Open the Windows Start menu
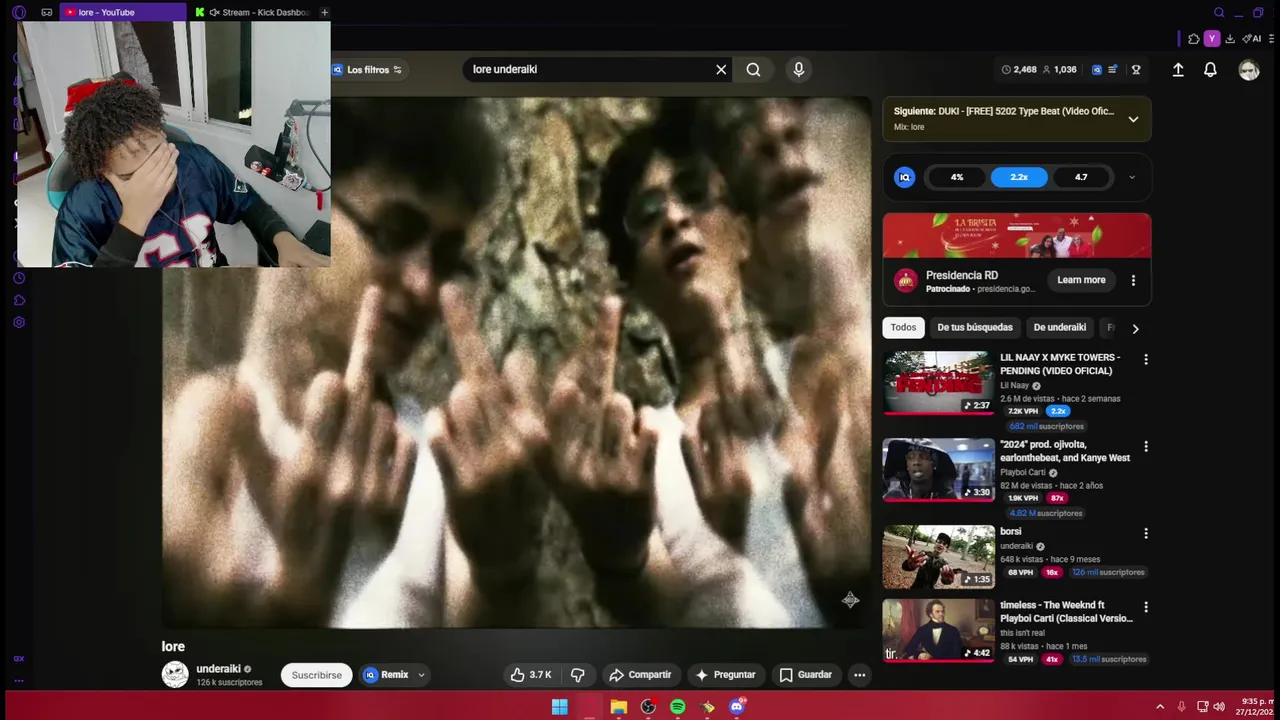The height and width of the screenshot is (720, 1280). (560, 707)
